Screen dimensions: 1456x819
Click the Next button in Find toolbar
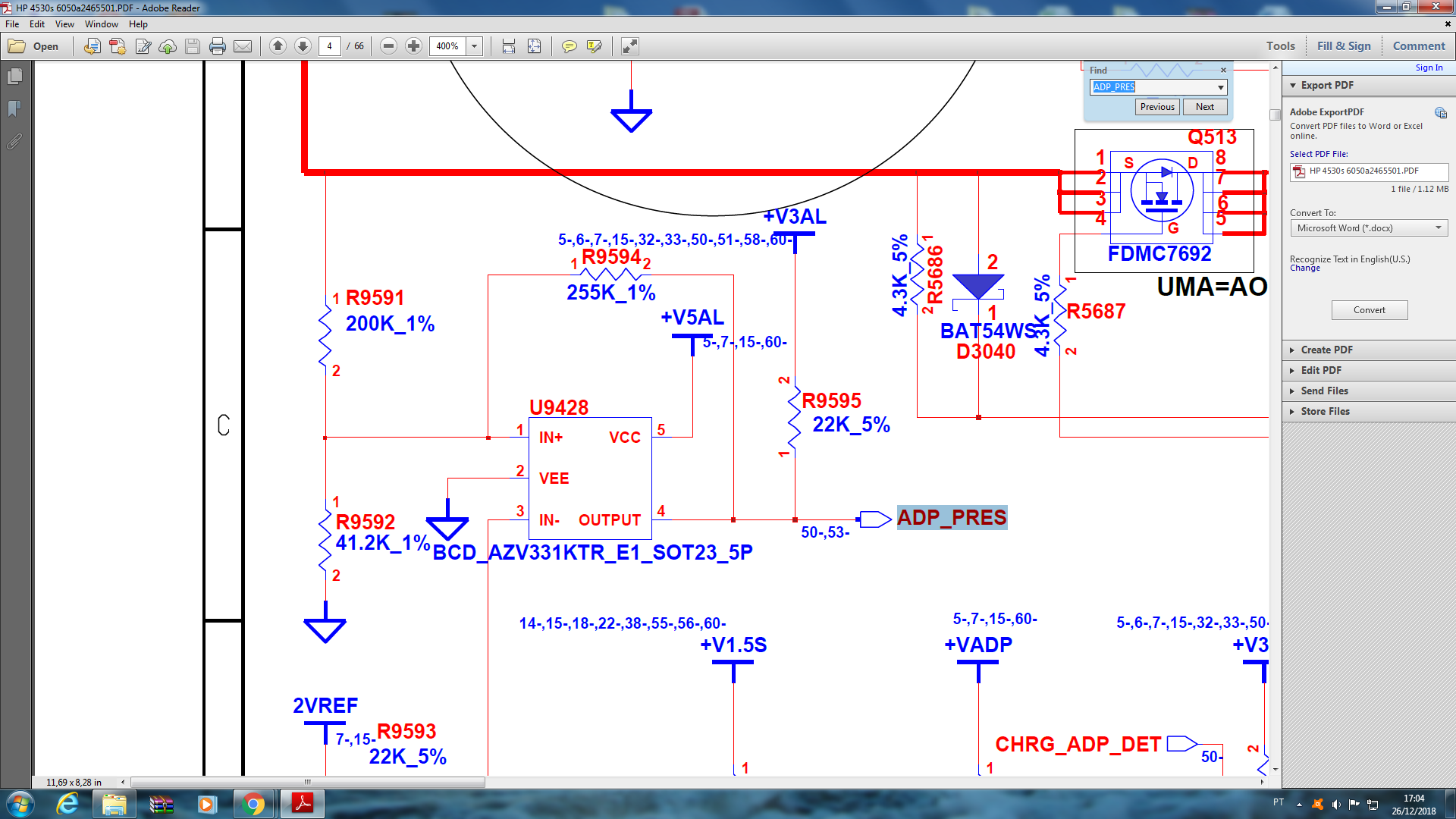[1204, 107]
